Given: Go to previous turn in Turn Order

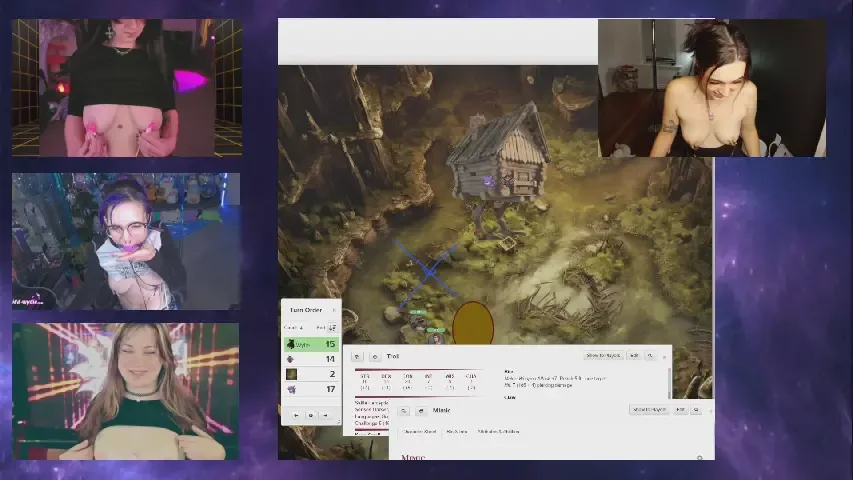Looking at the screenshot, I should point(296,415).
